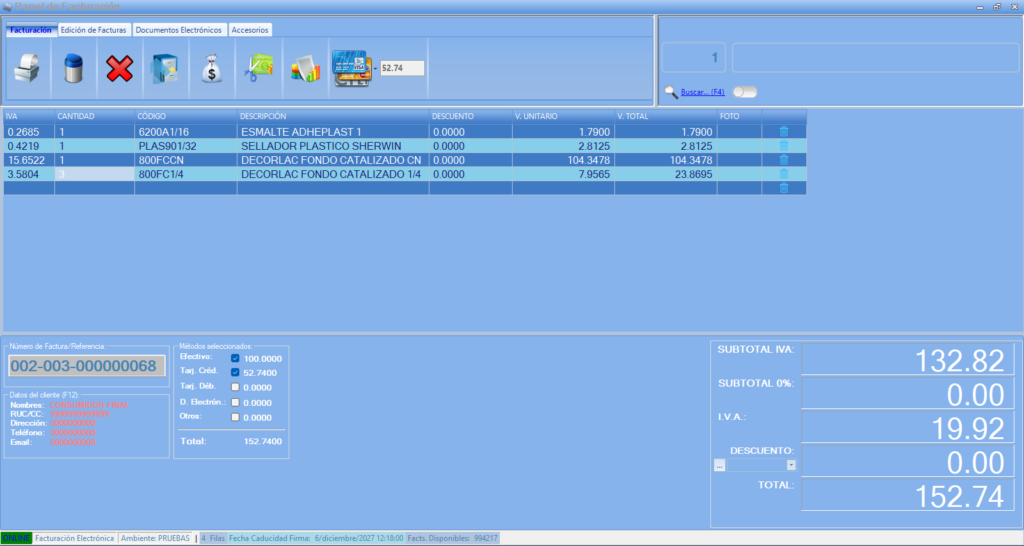Click the SUBTOTAL IVA amount 132.82
This screenshot has width=1024, height=546.
coord(907,359)
